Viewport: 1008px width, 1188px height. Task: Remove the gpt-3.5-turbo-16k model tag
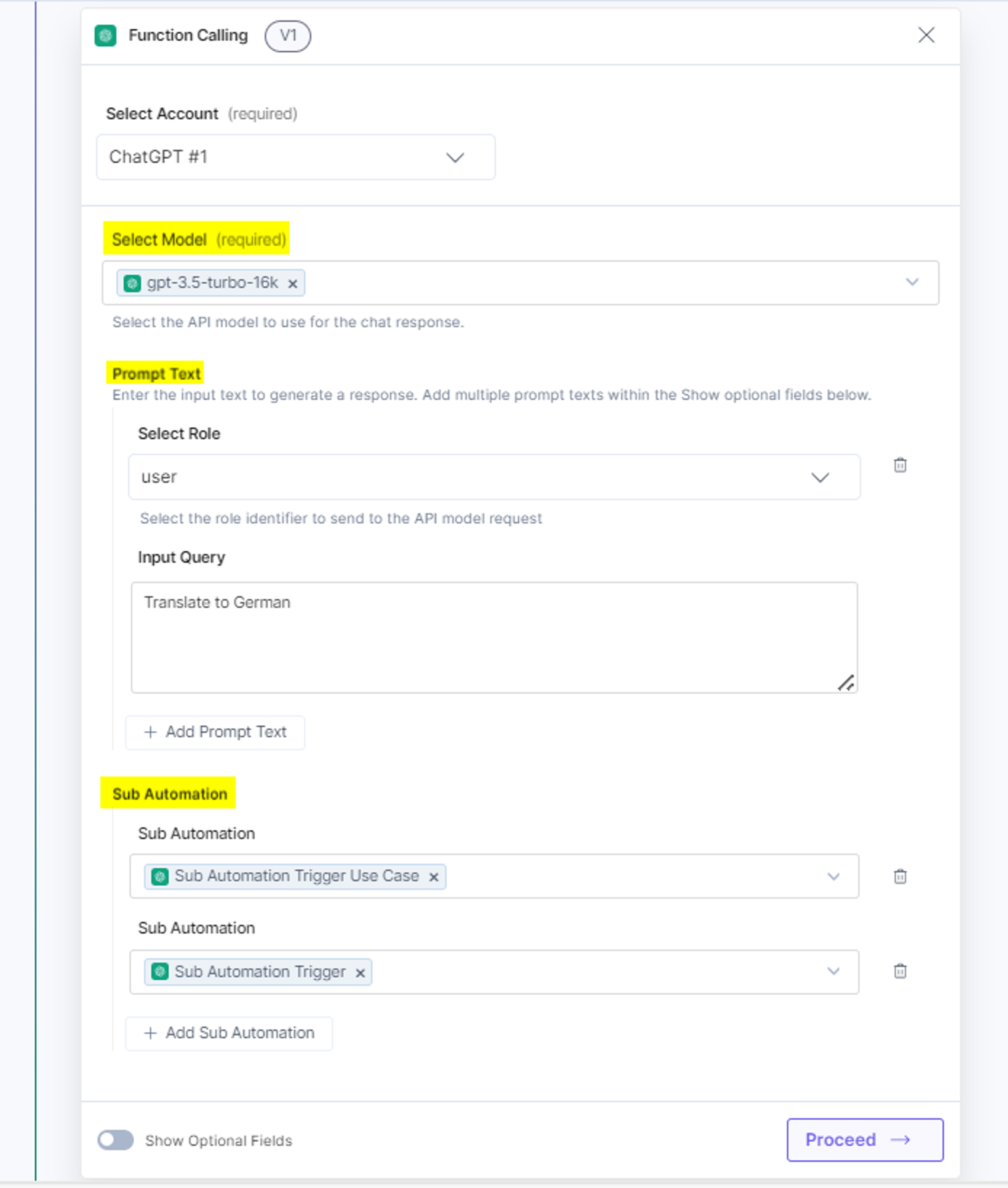(x=293, y=284)
